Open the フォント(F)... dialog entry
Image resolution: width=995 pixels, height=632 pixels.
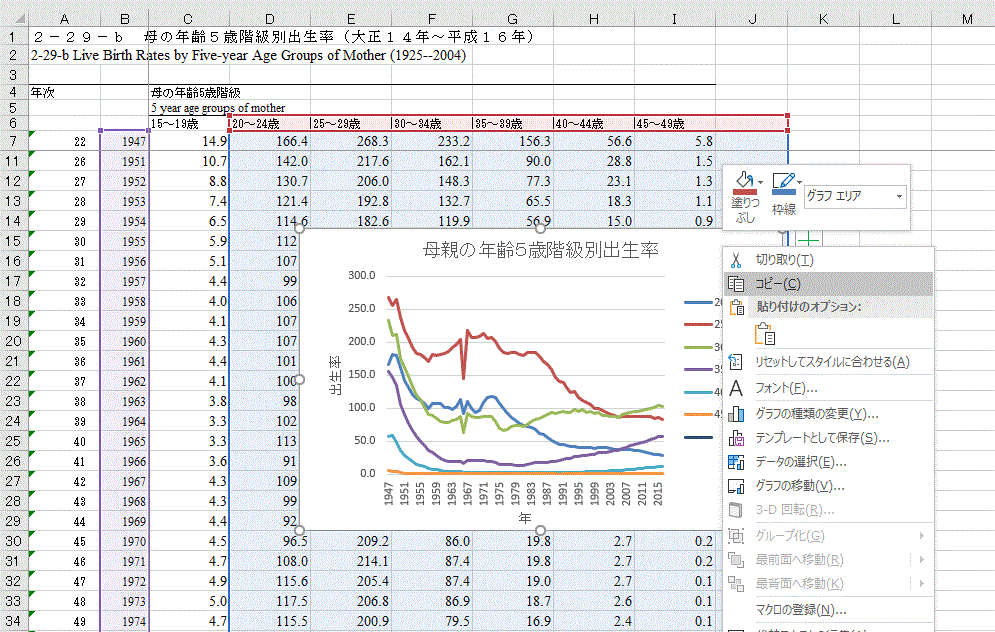(829, 388)
